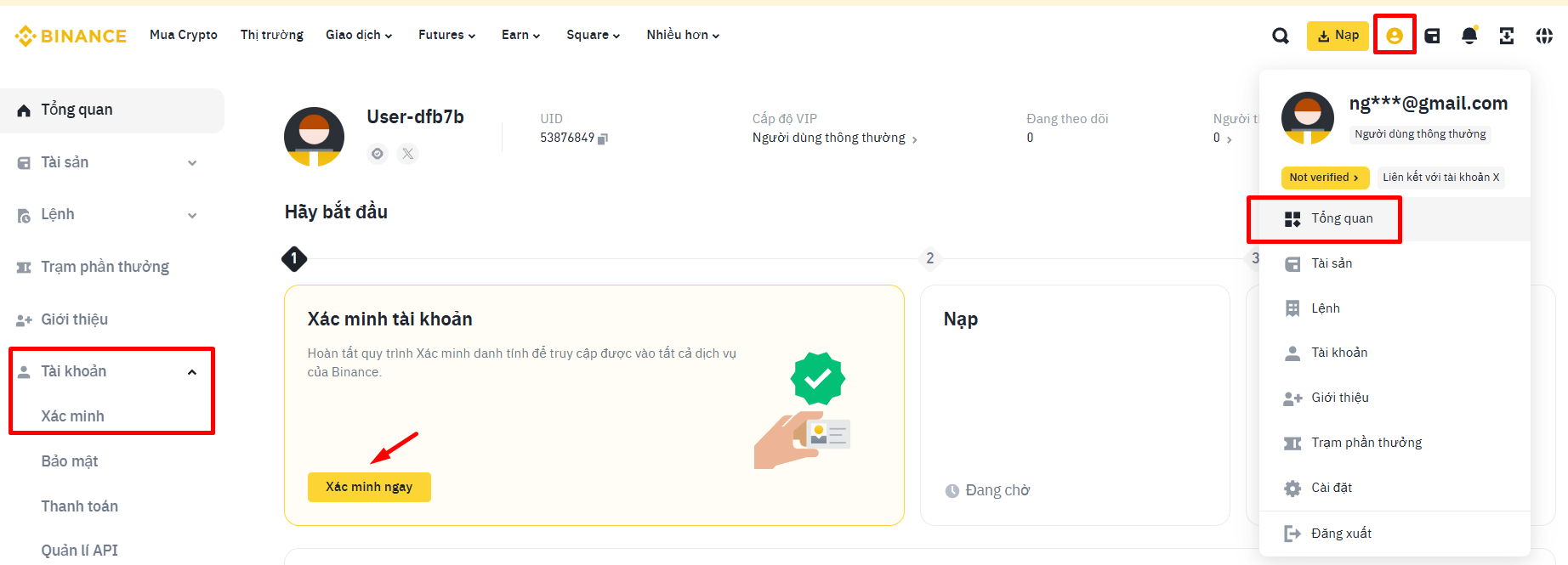Image resolution: width=1568 pixels, height=565 pixels.
Task: Click the avatar in the account dropdown
Action: click(1308, 118)
